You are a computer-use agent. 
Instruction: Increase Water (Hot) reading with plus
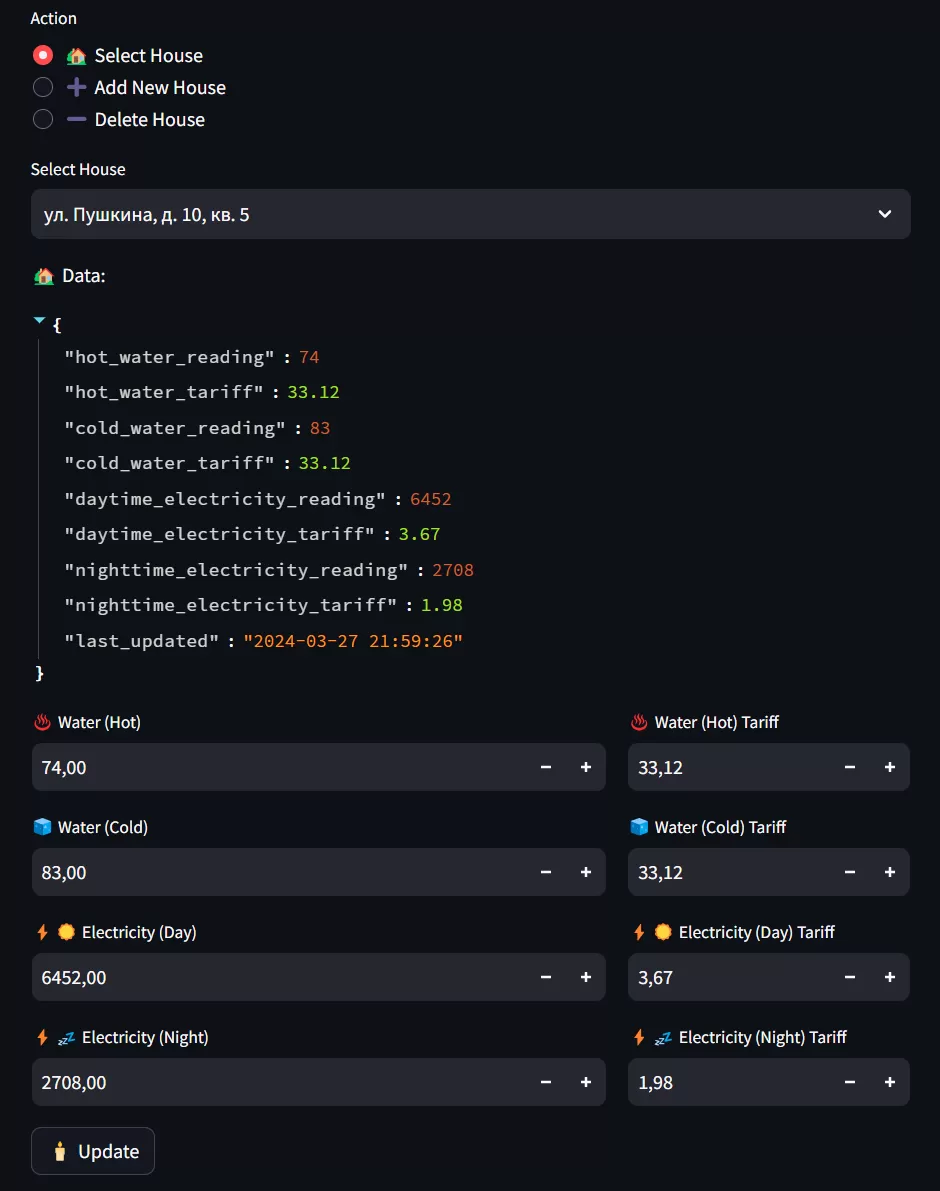coord(586,767)
